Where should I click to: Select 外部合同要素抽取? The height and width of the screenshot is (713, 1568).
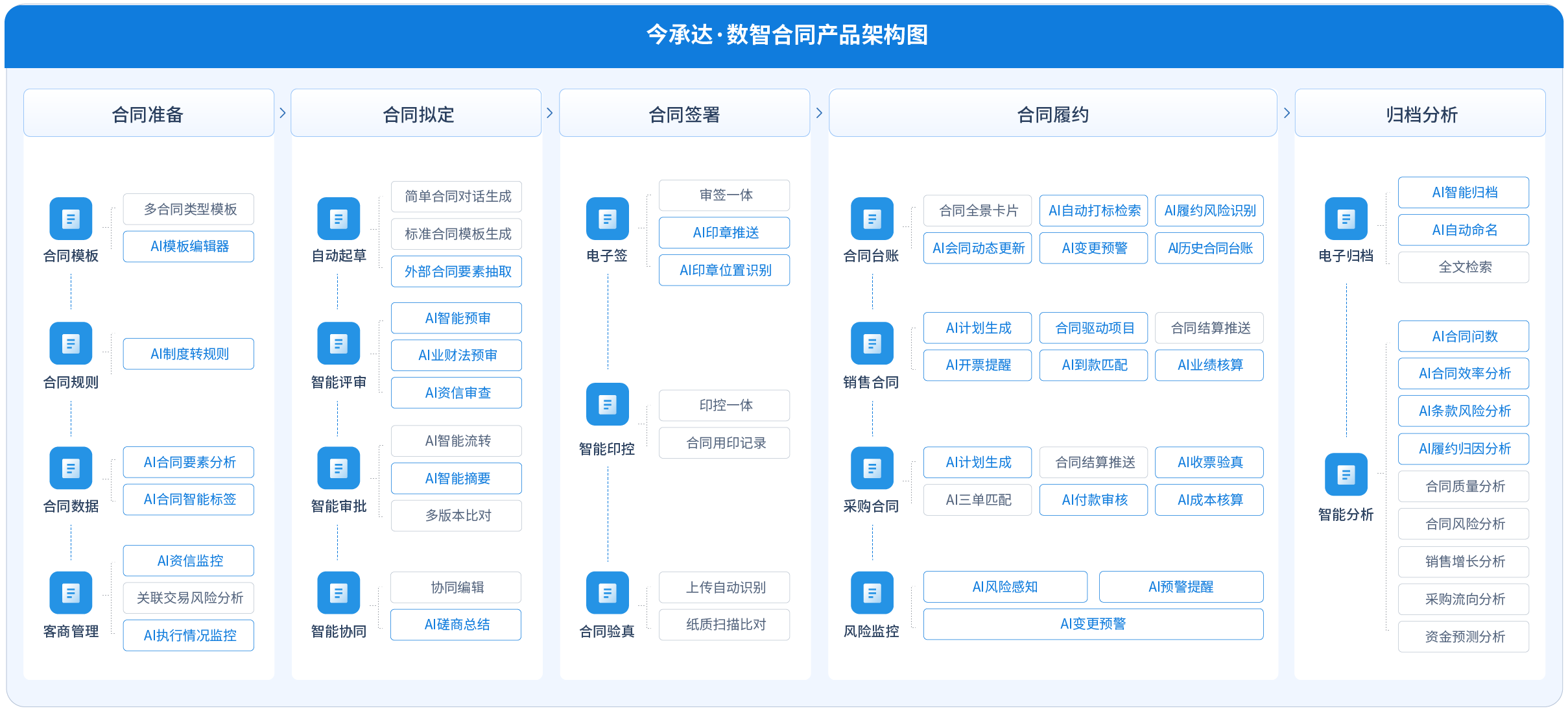pos(457,271)
